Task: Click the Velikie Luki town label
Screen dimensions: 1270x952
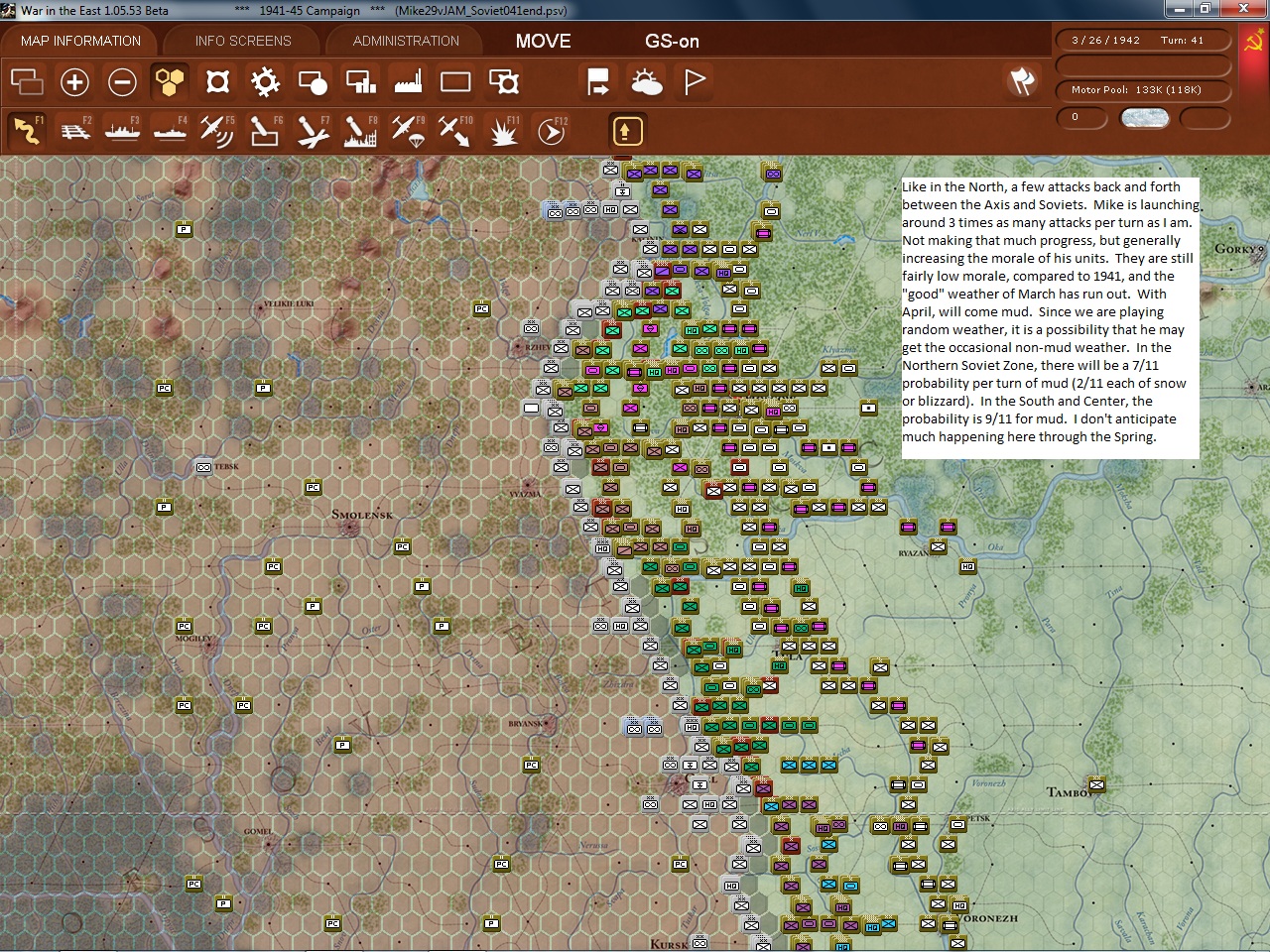Action: [289, 303]
